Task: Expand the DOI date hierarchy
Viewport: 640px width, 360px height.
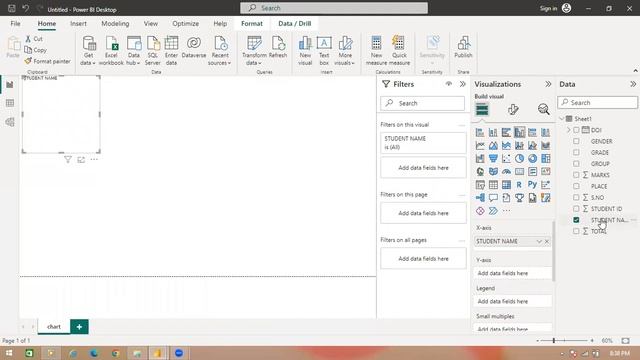Action: point(569,130)
